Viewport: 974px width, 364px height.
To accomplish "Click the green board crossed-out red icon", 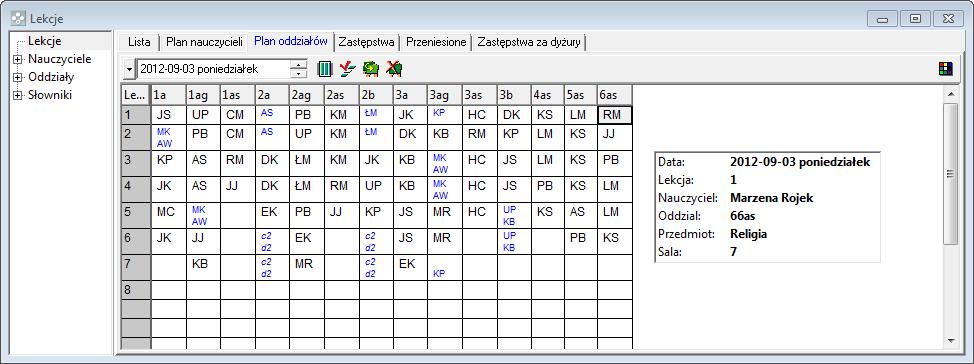I will [394, 69].
